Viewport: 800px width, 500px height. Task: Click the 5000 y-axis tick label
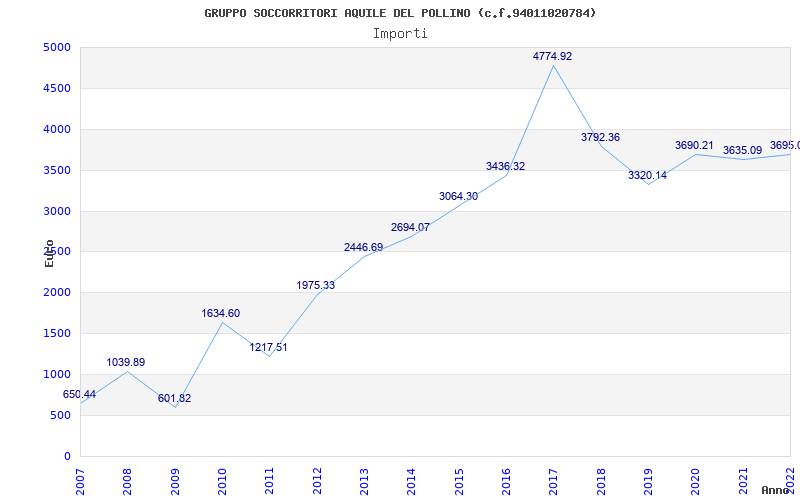click(56, 48)
